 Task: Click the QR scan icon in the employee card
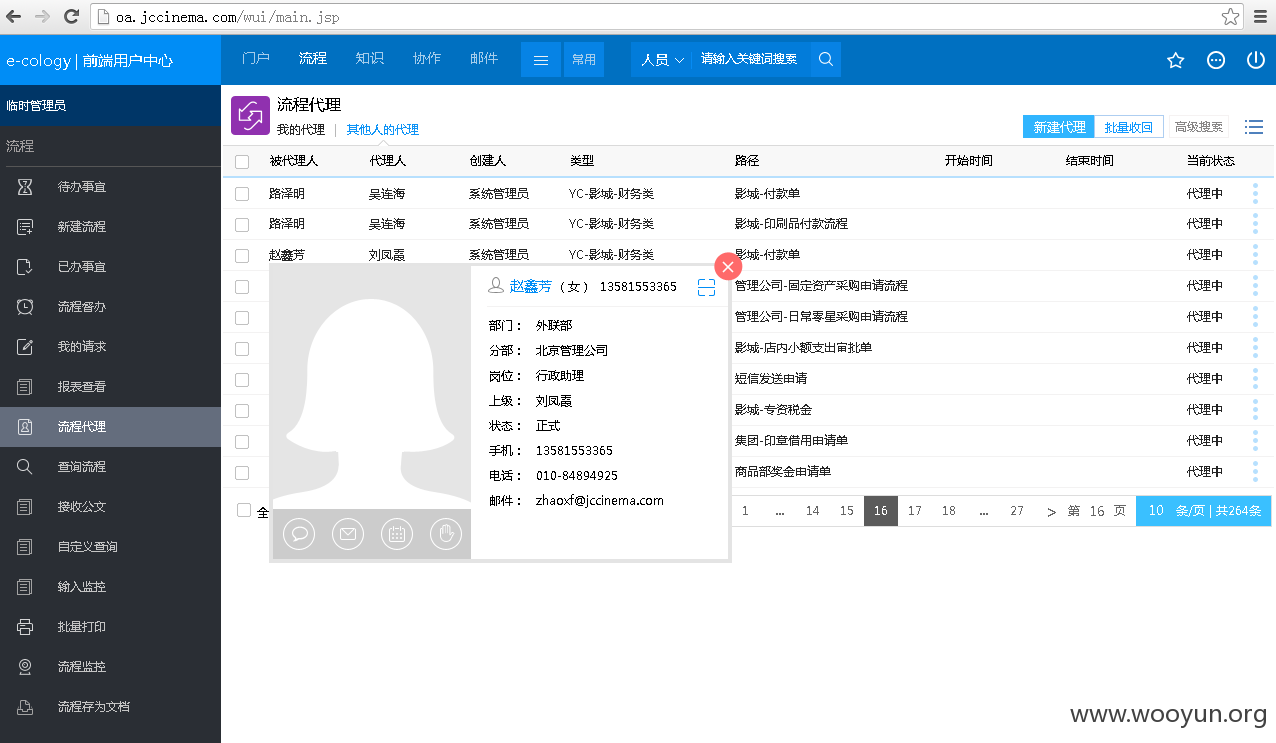(x=707, y=288)
